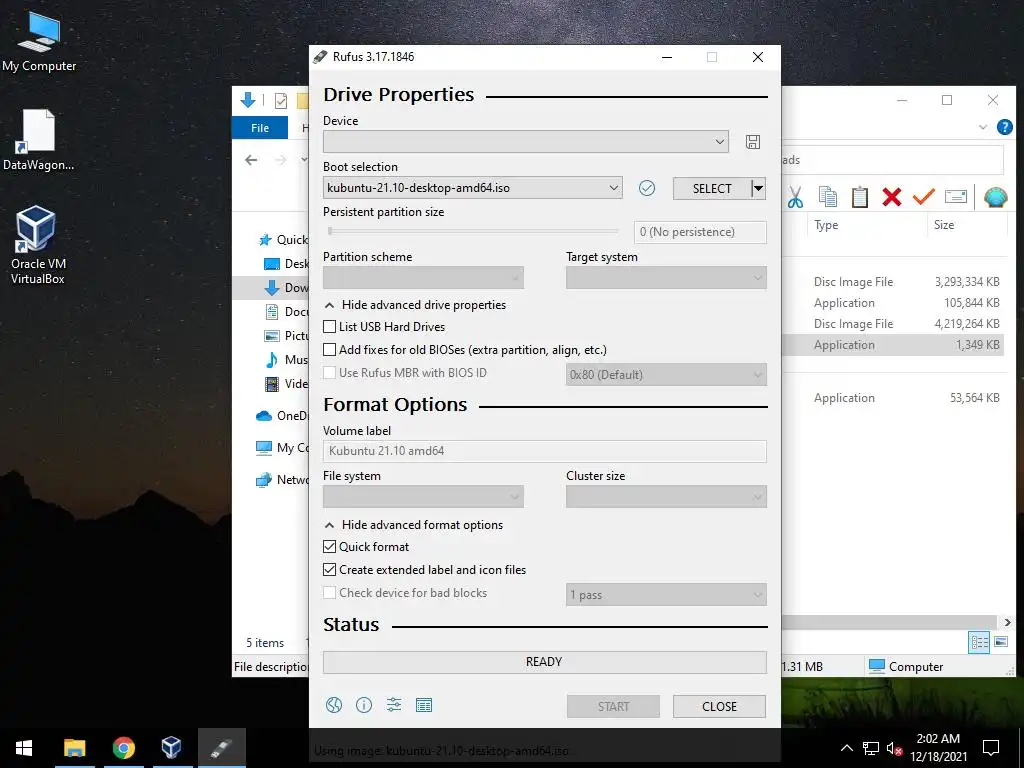
Task: Click the shell icon in File Explorer toolbar
Action: coord(995,197)
